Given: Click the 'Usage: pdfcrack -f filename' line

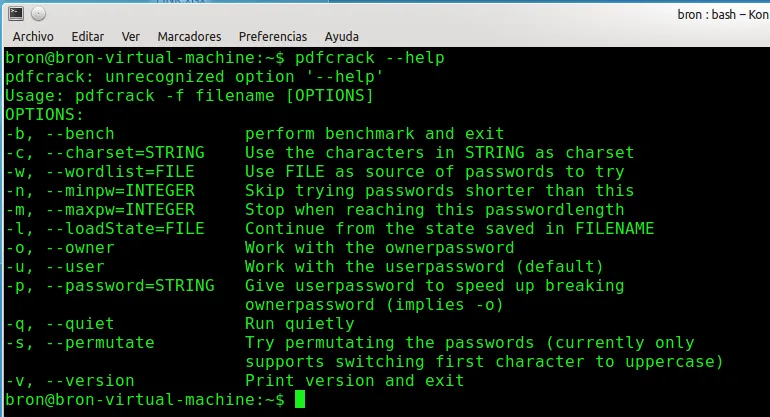Looking at the screenshot, I should [x=140, y=95].
